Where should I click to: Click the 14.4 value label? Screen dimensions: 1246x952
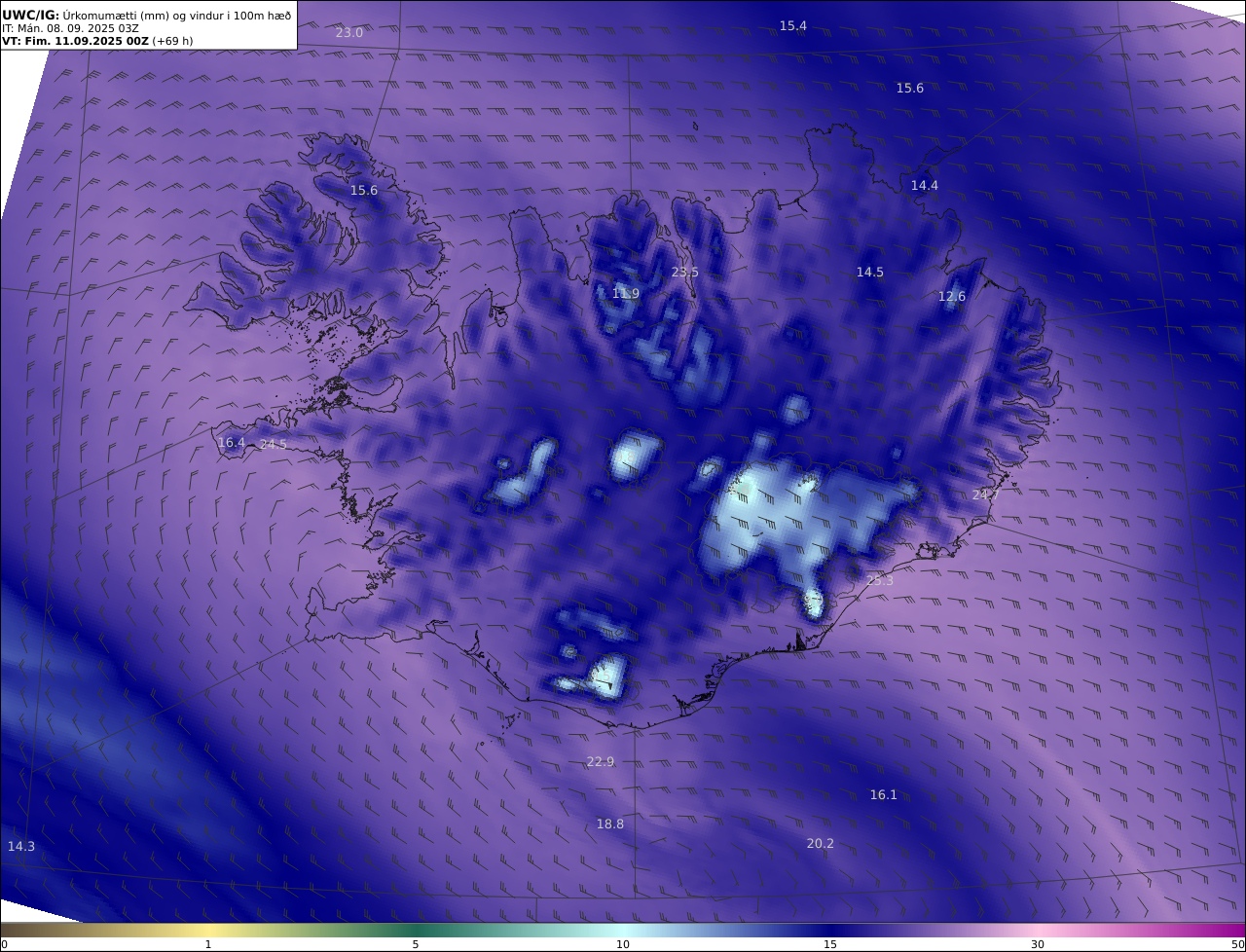coord(925,185)
